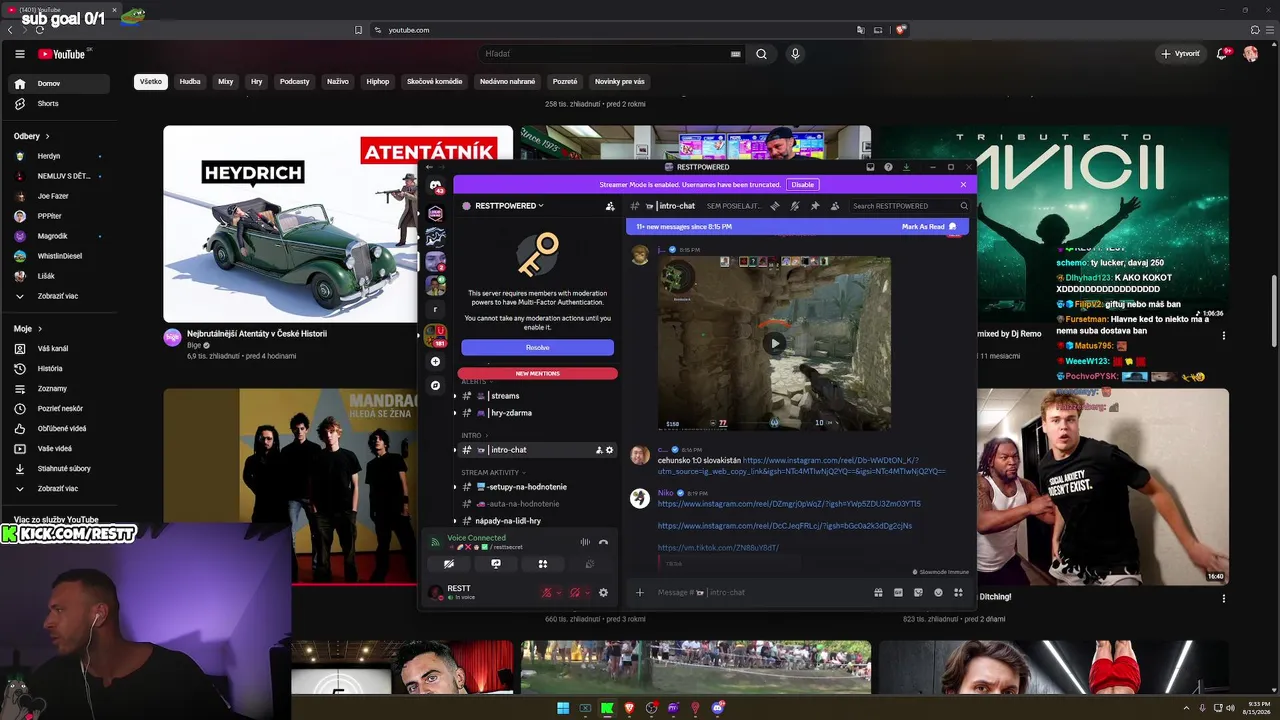Play the embedded video in Discord chat
1280x720 pixels.
pyautogui.click(x=774, y=344)
